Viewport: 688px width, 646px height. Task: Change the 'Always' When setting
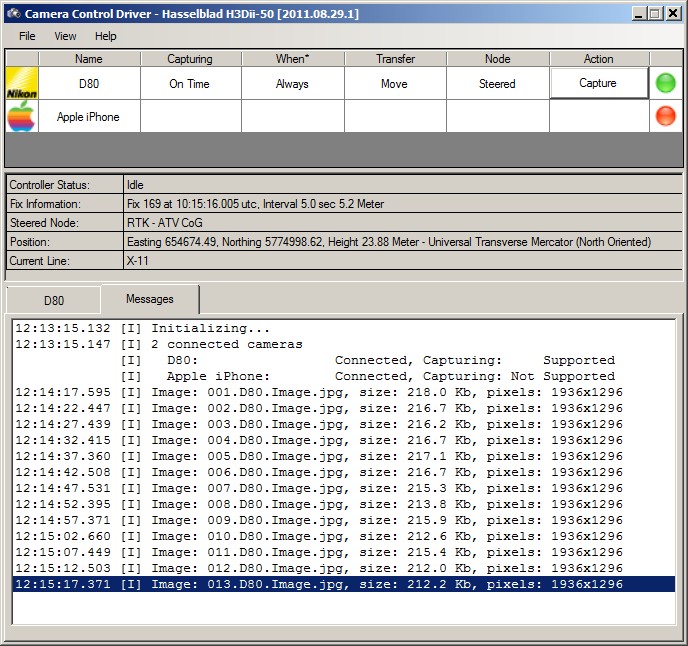tap(292, 84)
